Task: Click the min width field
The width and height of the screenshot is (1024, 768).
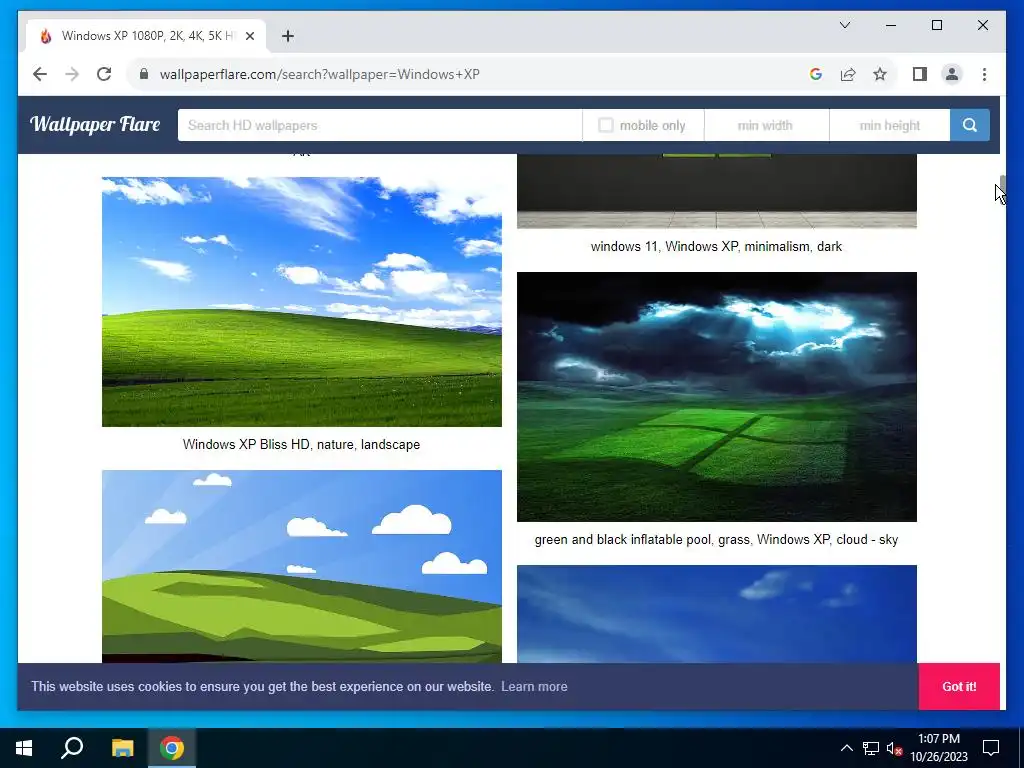Action: pyautogui.click(x=766, y=125)
